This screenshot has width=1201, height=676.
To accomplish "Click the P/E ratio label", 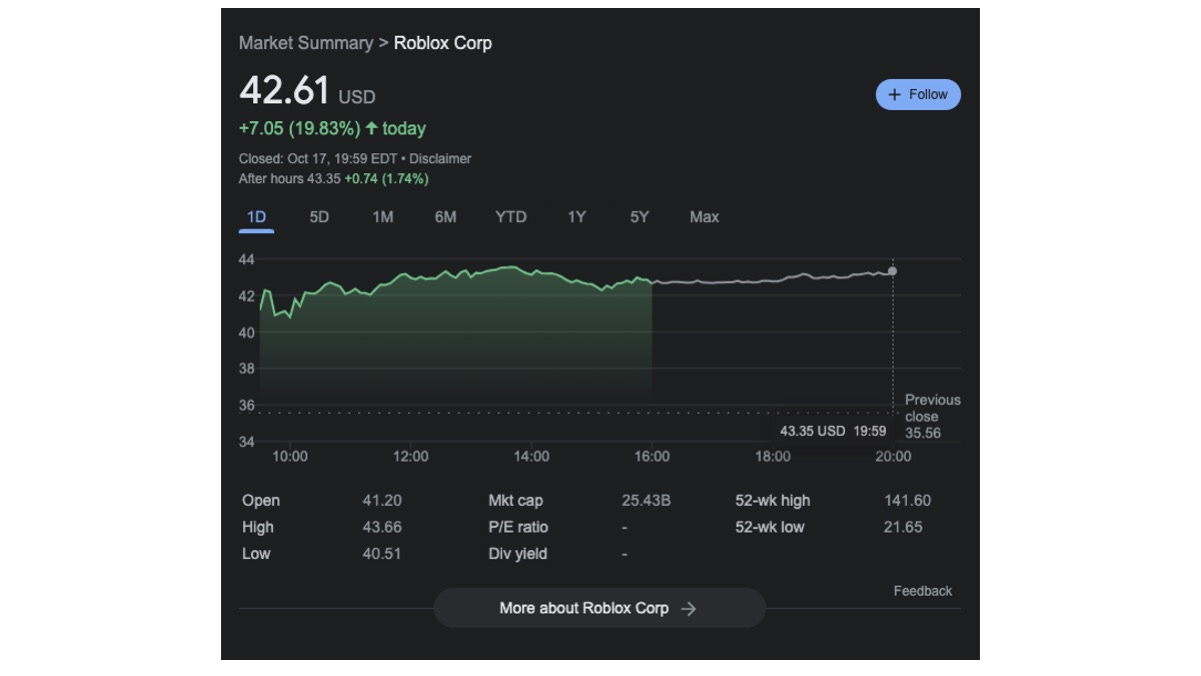I will pyautogui.click(x=518, y=527).
